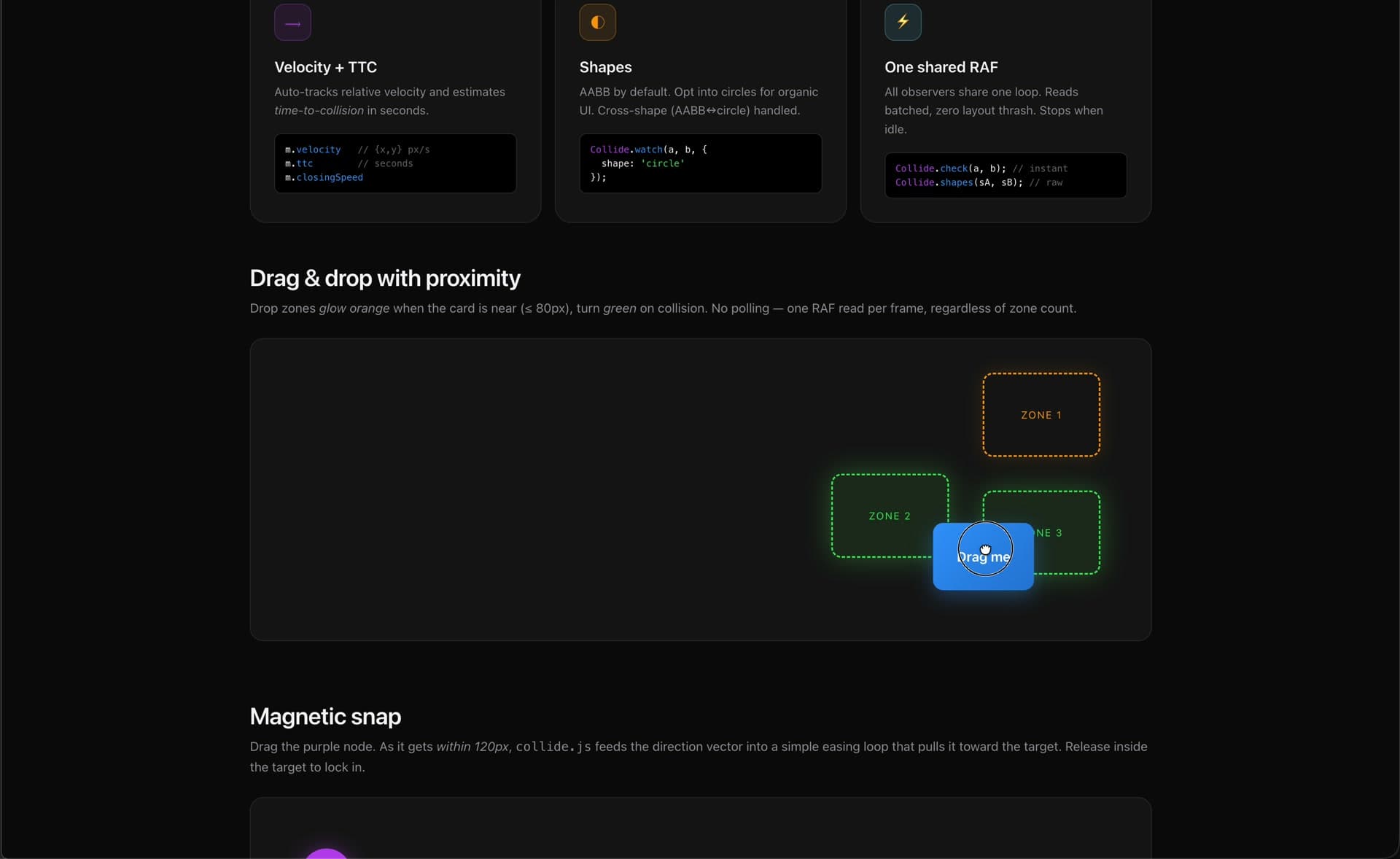1400x859 pixels.
Task: Click the purple arrow Velocity icon
Action: click(x=292, y=23)
